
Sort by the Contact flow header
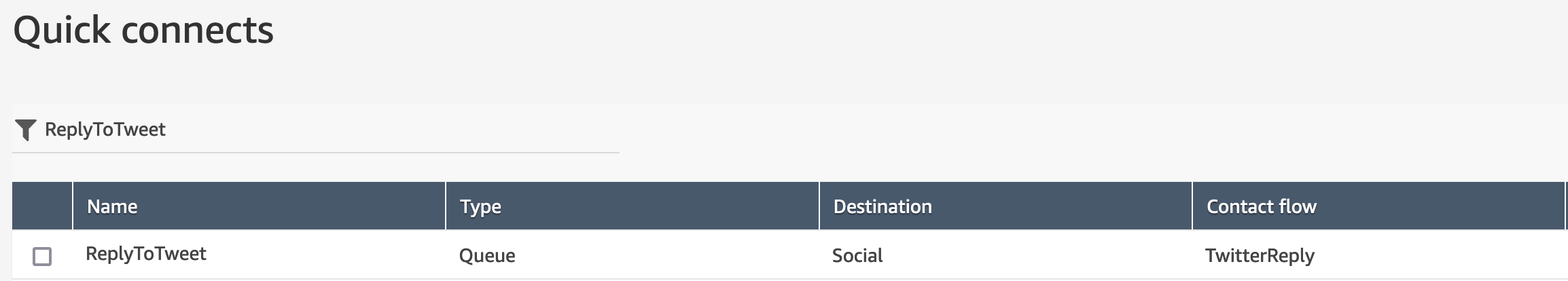click(1262, 206)
